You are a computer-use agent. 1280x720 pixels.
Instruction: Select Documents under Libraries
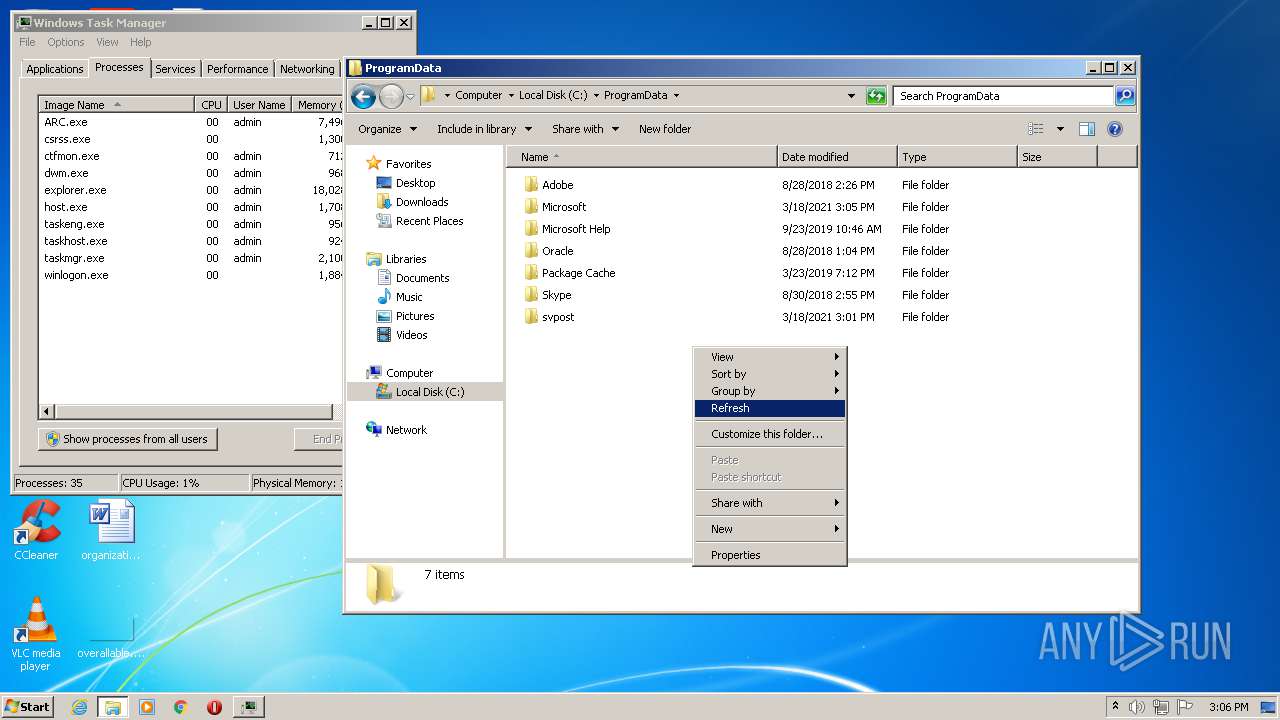pyautogui.click(x=422, y=278)
